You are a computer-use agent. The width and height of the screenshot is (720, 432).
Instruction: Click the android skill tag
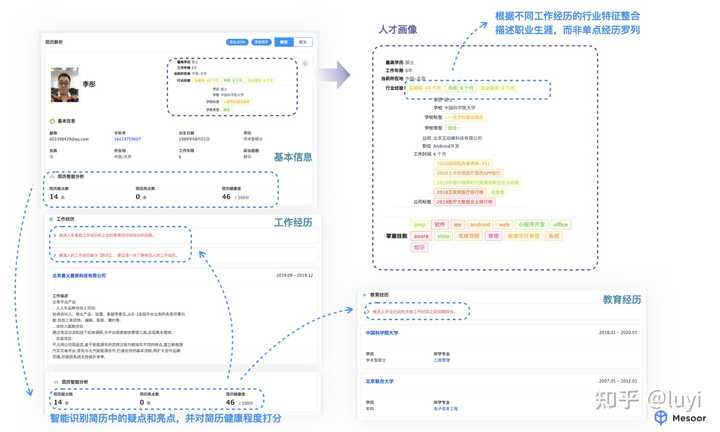point(480,224)
